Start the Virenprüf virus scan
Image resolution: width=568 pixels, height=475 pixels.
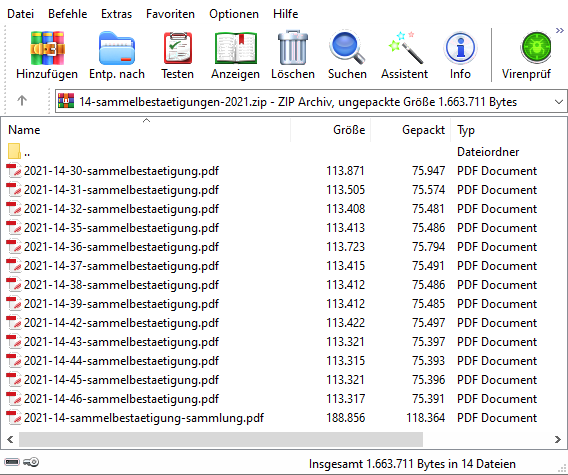click(x=526, y=55)
